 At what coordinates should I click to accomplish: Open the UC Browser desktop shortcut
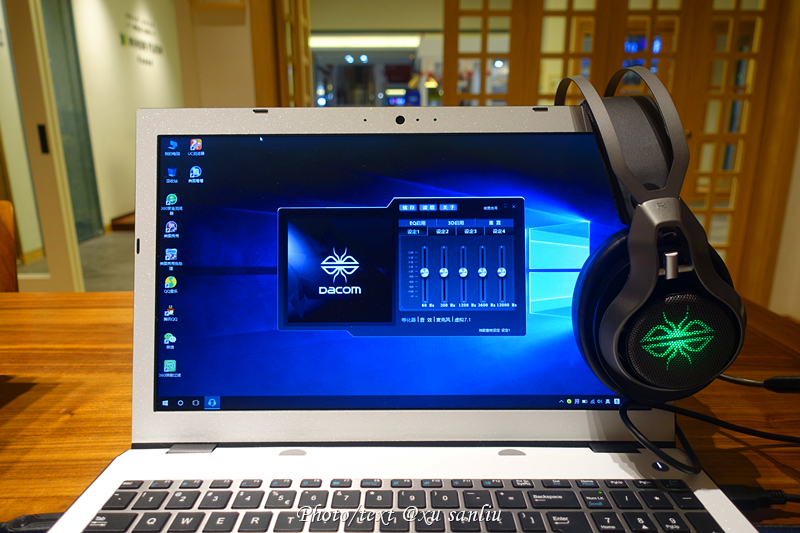[196, 147]
